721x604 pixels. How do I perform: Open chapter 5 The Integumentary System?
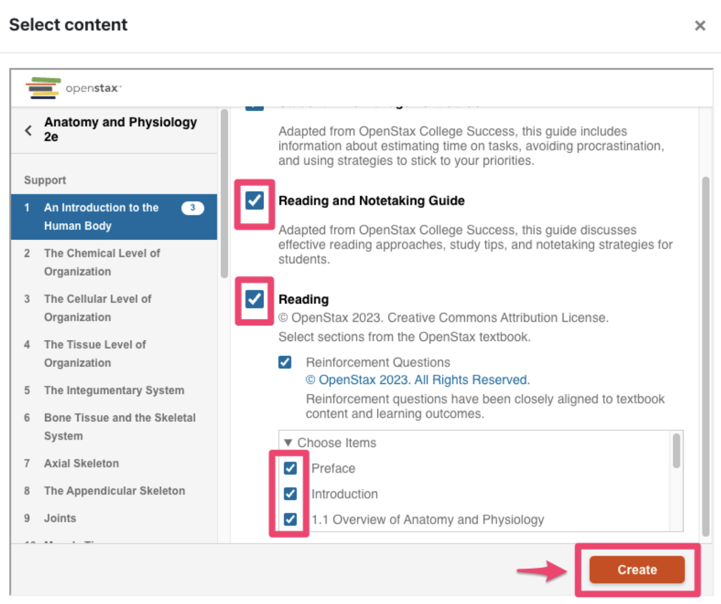click(113, 390)
